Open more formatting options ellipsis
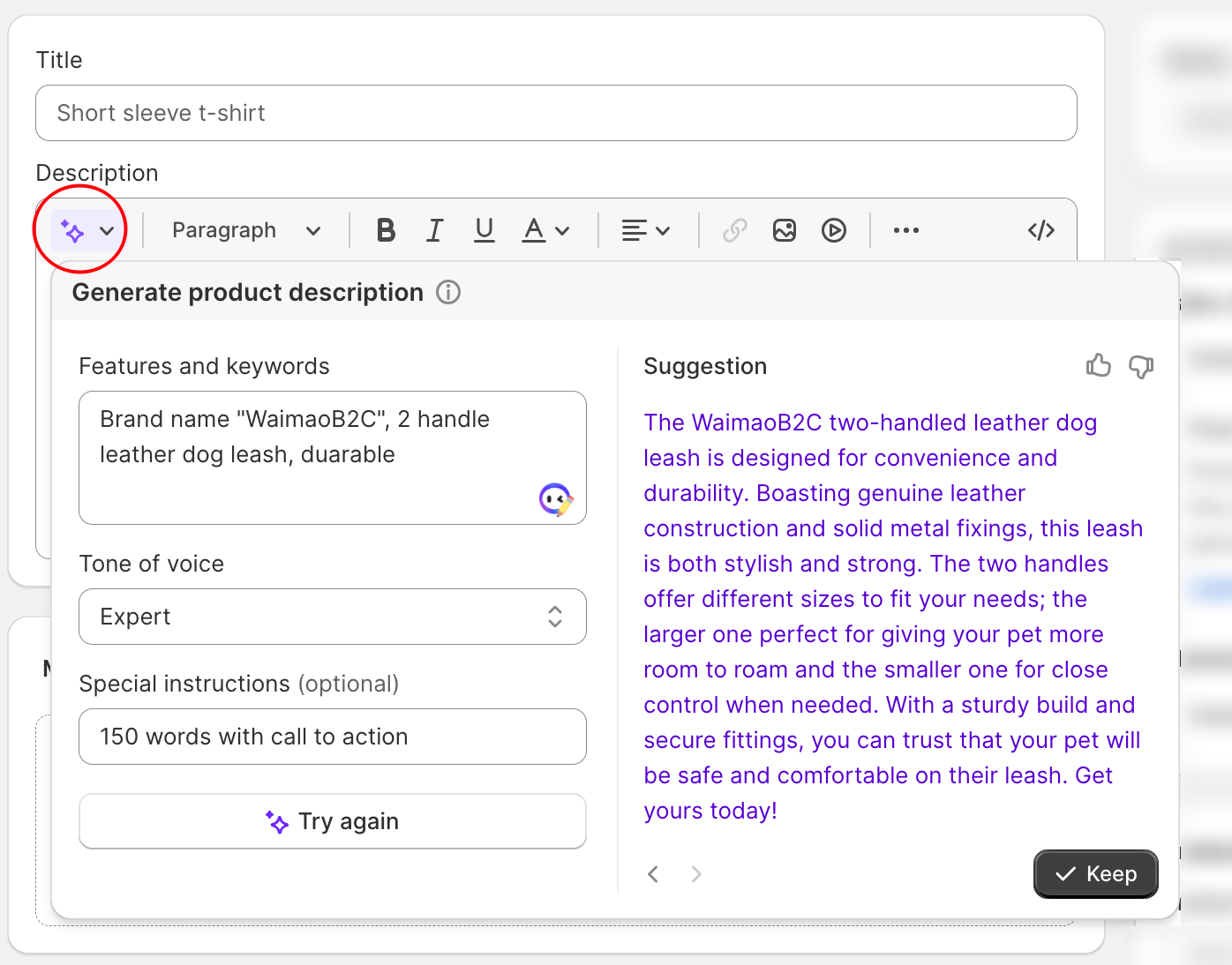The height and width of the screenshot is (965, 1232). (906, 231)
